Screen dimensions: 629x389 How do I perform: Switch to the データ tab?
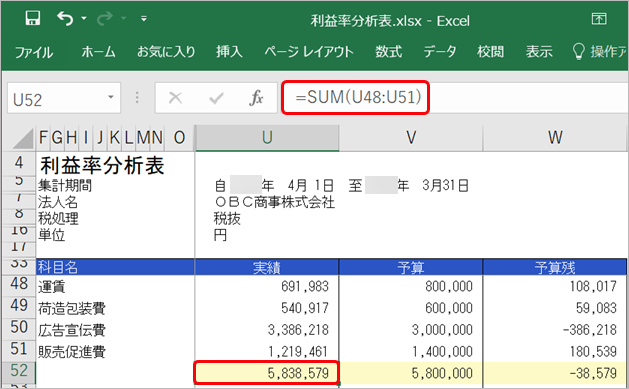click(440, 52)
